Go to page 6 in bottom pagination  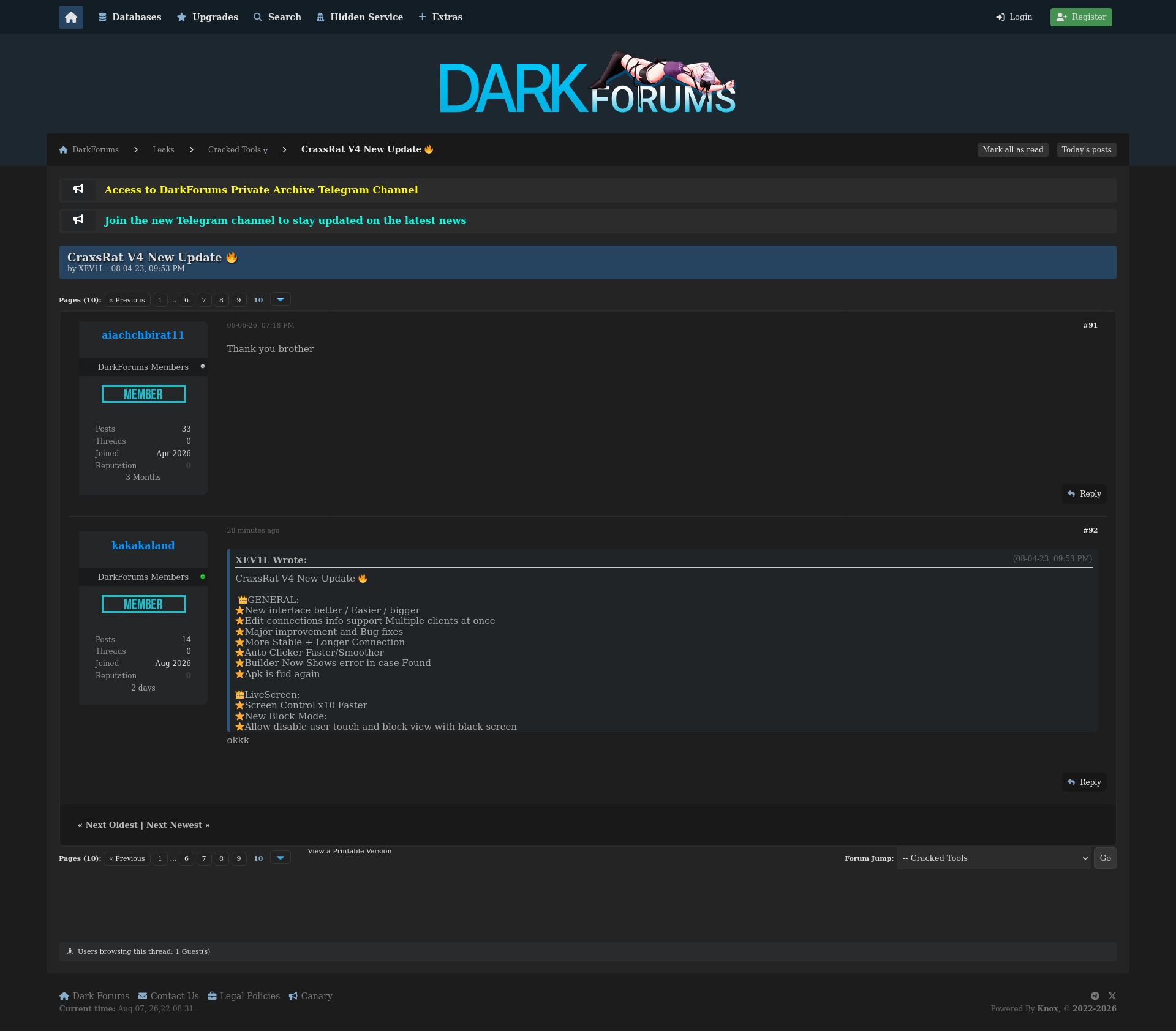click(186, 858)
